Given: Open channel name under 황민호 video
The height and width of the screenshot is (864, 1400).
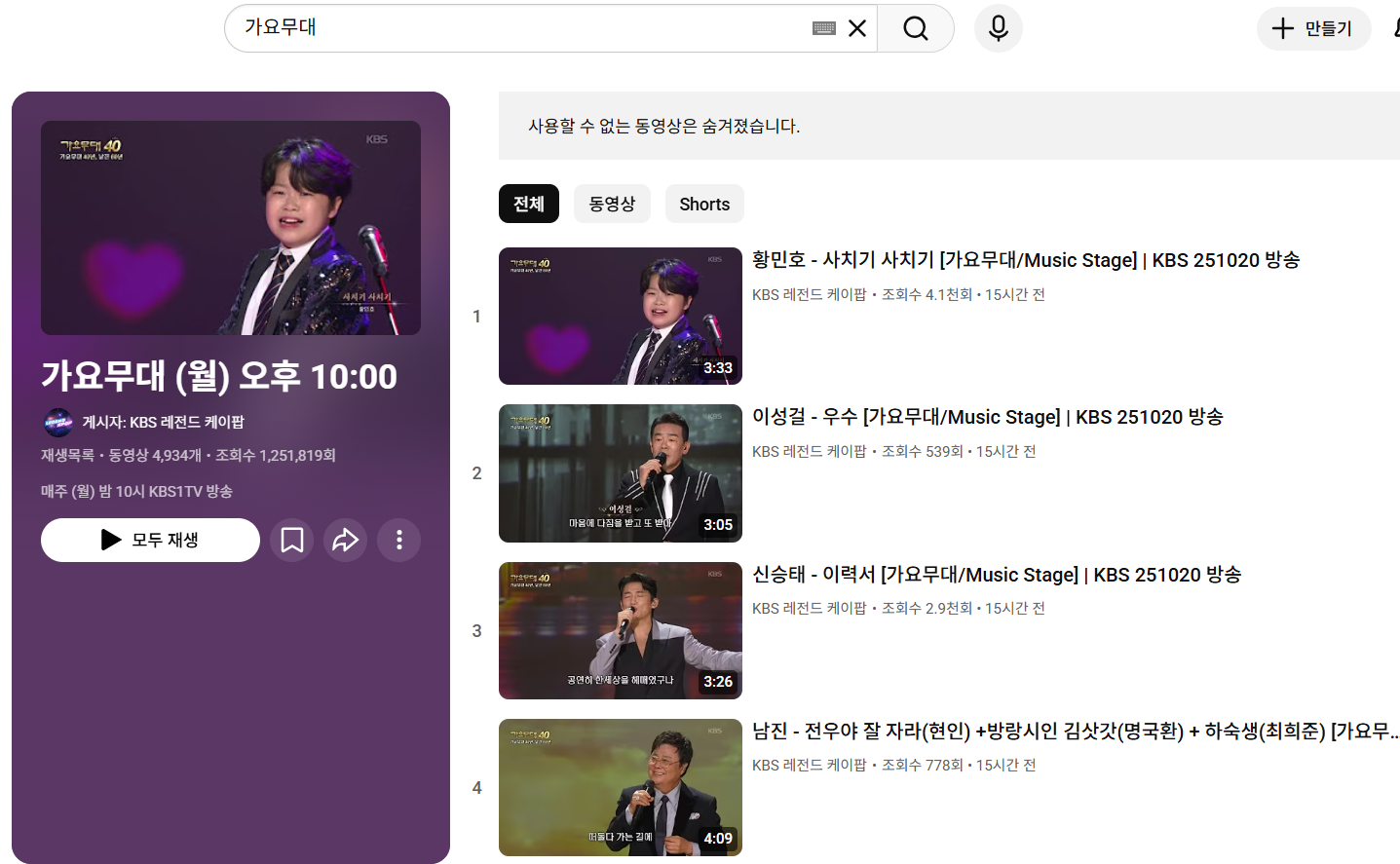Looking at the screenshot, I should click(x=810, y=294).
